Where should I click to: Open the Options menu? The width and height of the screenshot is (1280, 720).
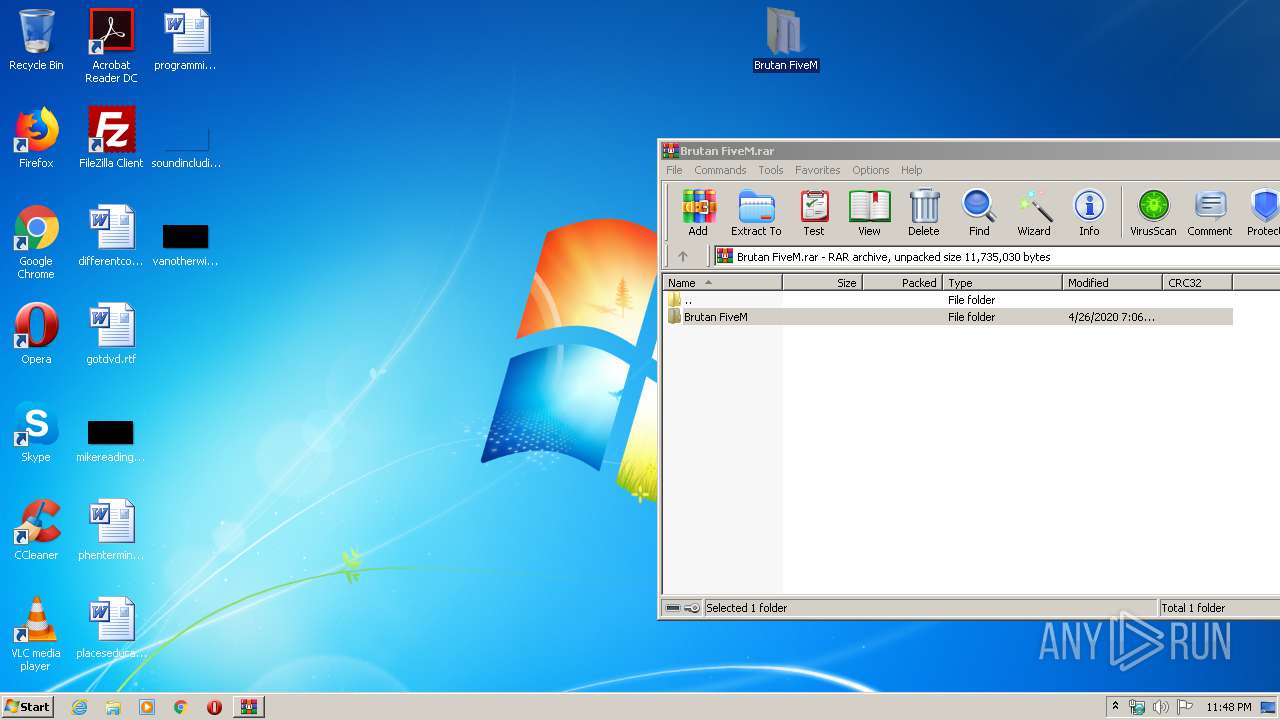(871, 170)
